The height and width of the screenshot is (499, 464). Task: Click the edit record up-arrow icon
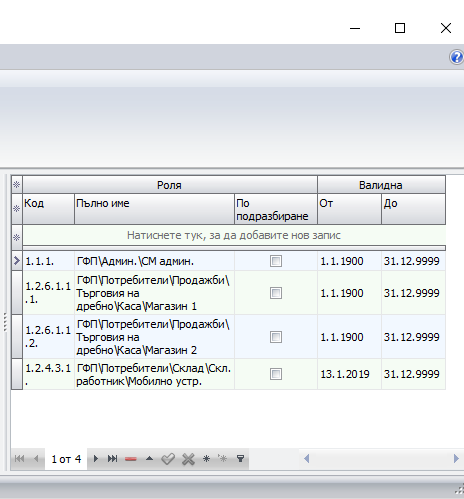(149, 459)
